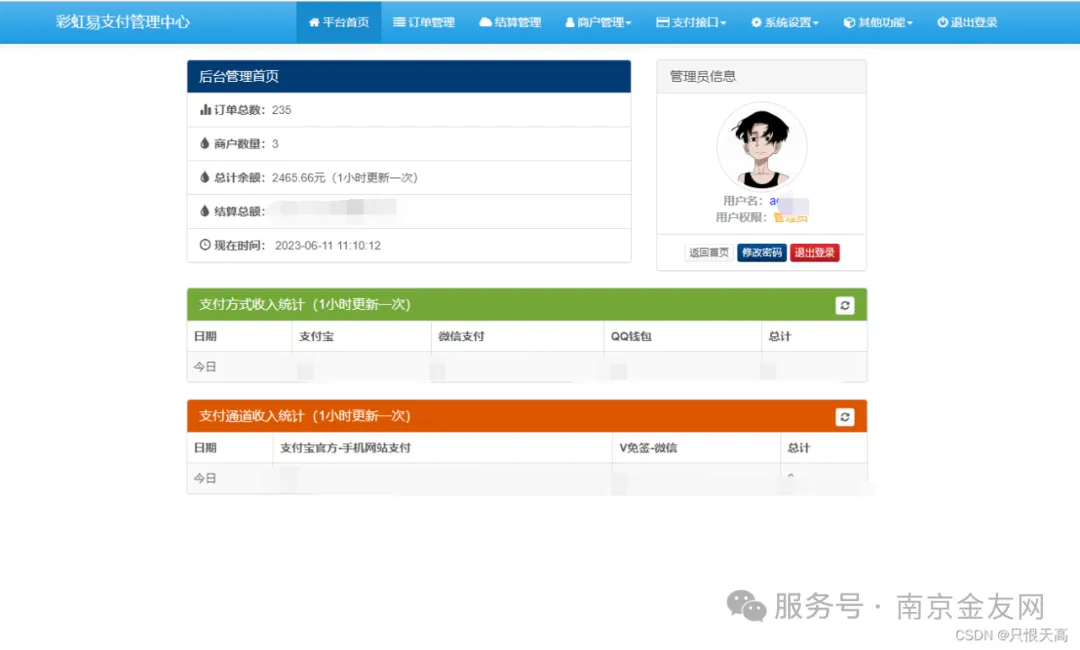Click the bar chart icon beside 订单总数
Image resolution: width=1080 pixels, height=650 pixels.
(x=205, y=109)
